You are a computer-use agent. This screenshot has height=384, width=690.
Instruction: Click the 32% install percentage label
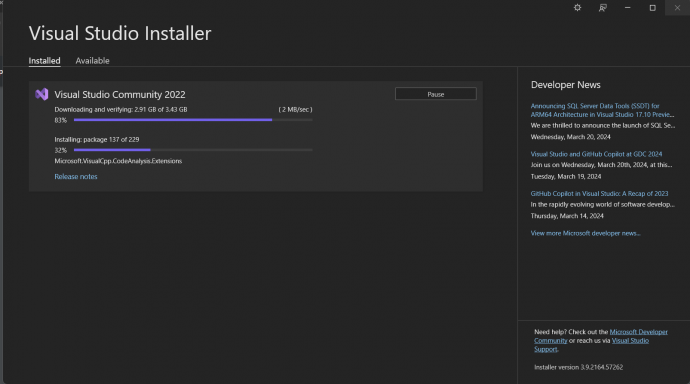click(61, 150)
